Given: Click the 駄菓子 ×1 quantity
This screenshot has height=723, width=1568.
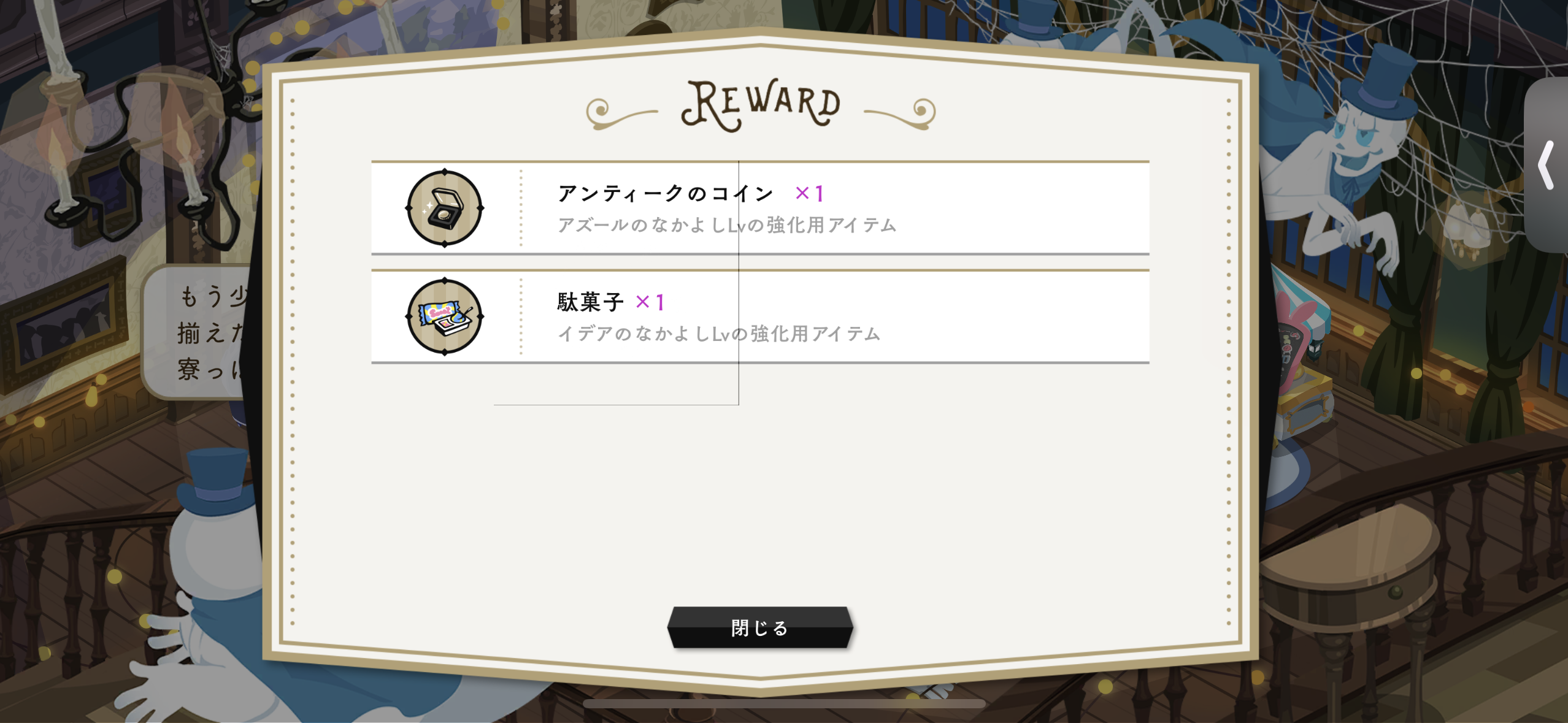Looking at the screenshot, I should click(650, 302).
